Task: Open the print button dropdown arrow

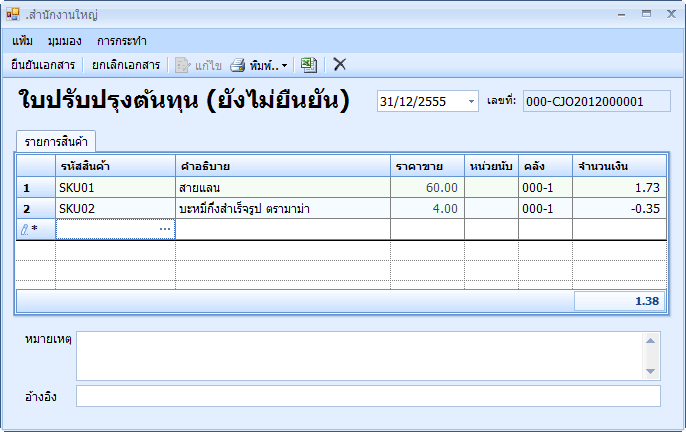Action: pos(285,65)
